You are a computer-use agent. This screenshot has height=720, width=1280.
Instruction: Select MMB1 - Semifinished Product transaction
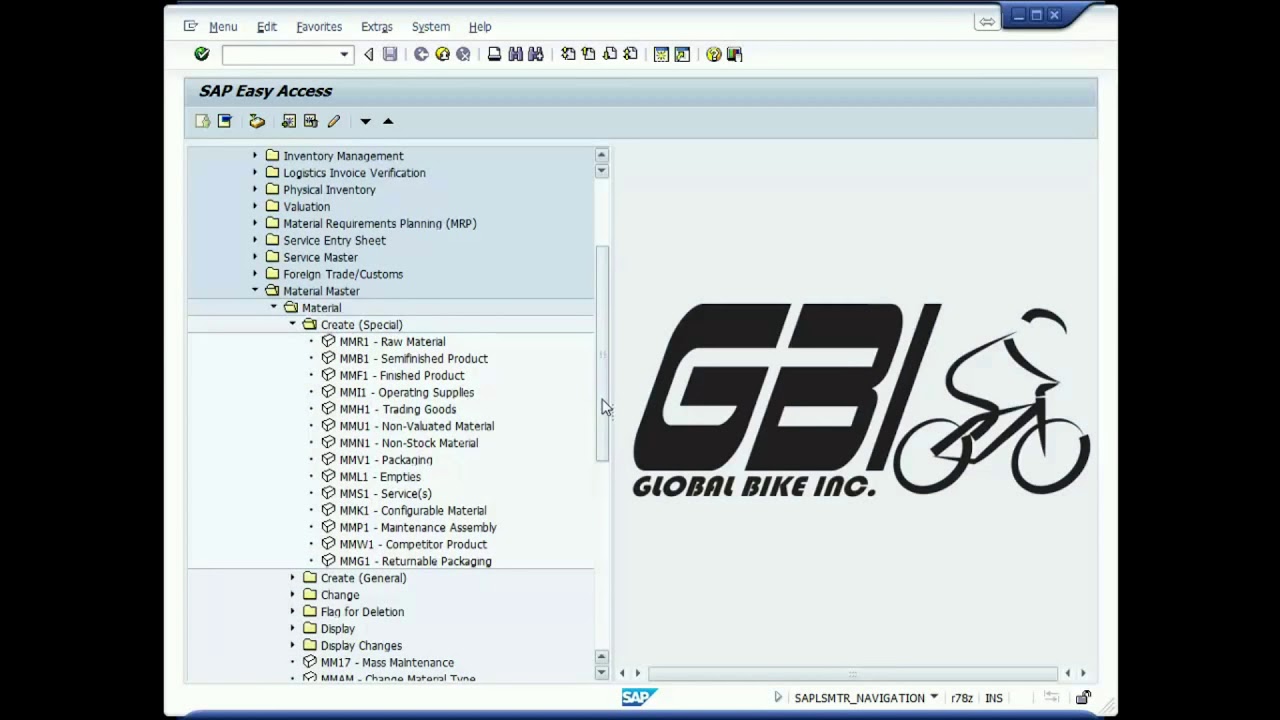[414, 359]
